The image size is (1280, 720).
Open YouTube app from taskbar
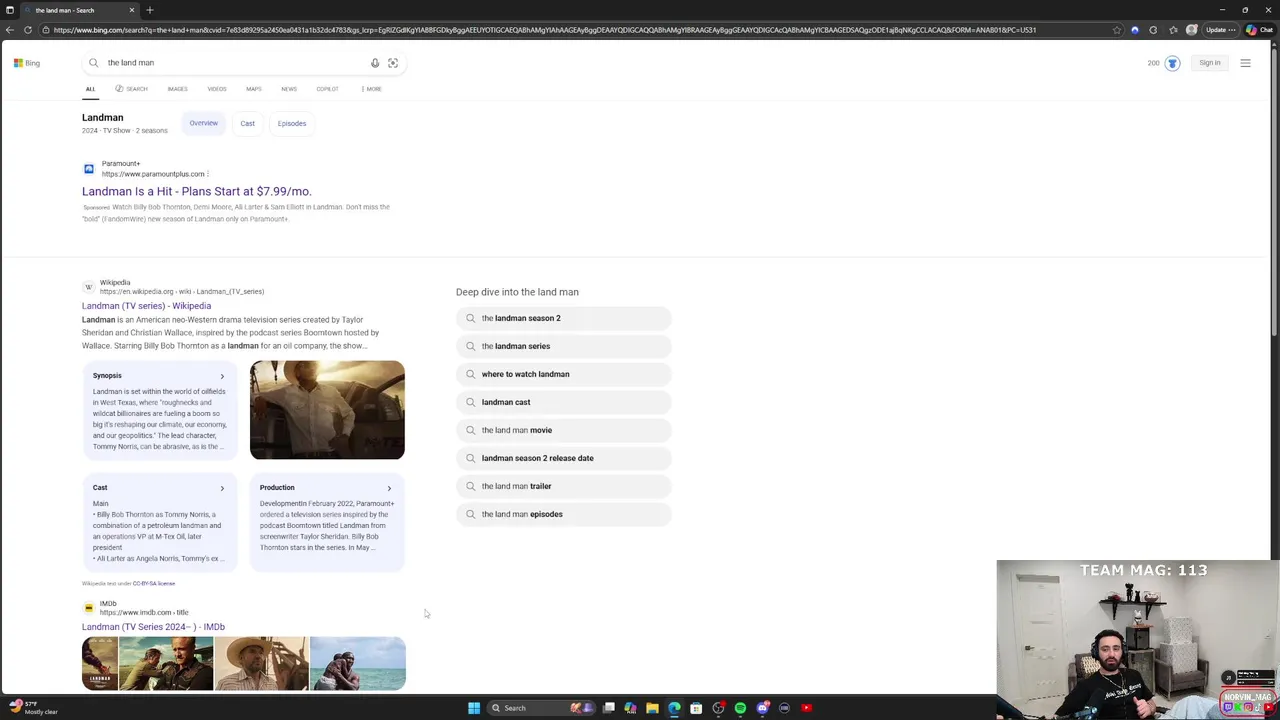coord(806,708)
